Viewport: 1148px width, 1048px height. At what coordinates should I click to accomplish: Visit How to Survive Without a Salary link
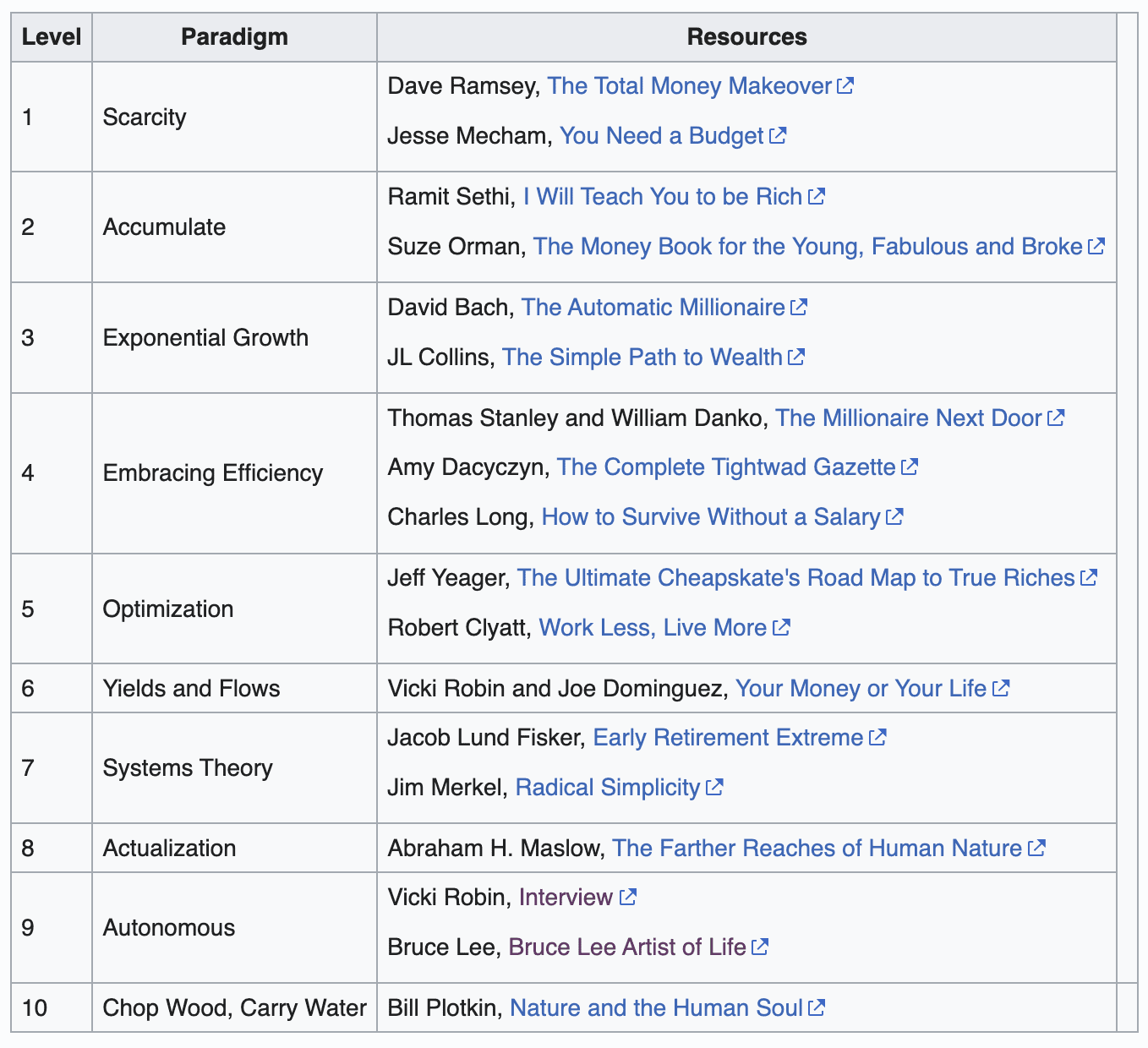tap(710, 516)
